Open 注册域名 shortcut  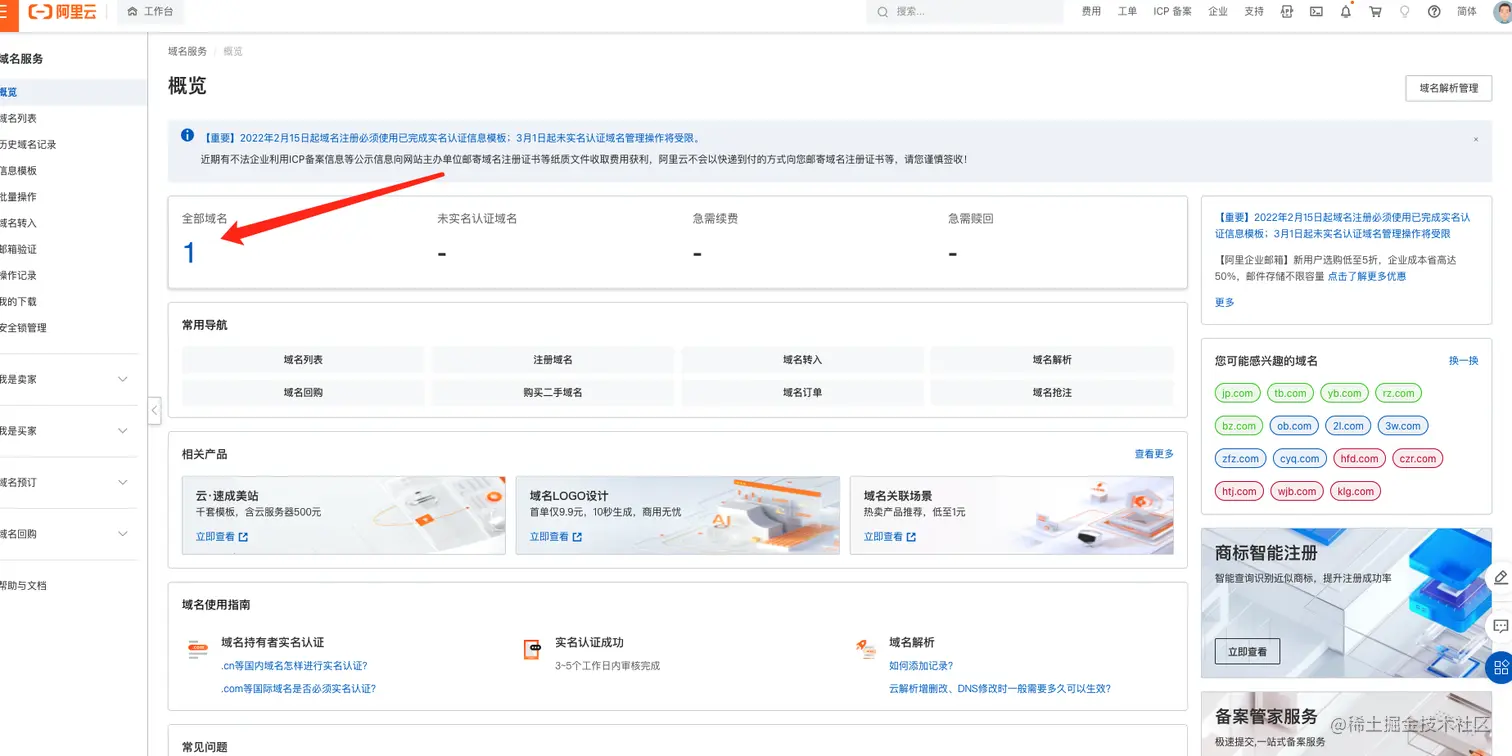(553, 360)
